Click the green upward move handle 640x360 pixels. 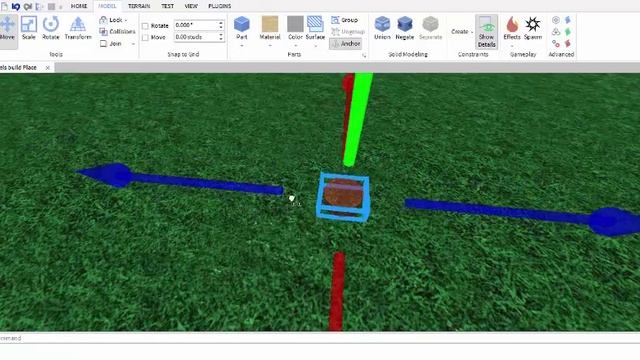(x=358, y=119)
